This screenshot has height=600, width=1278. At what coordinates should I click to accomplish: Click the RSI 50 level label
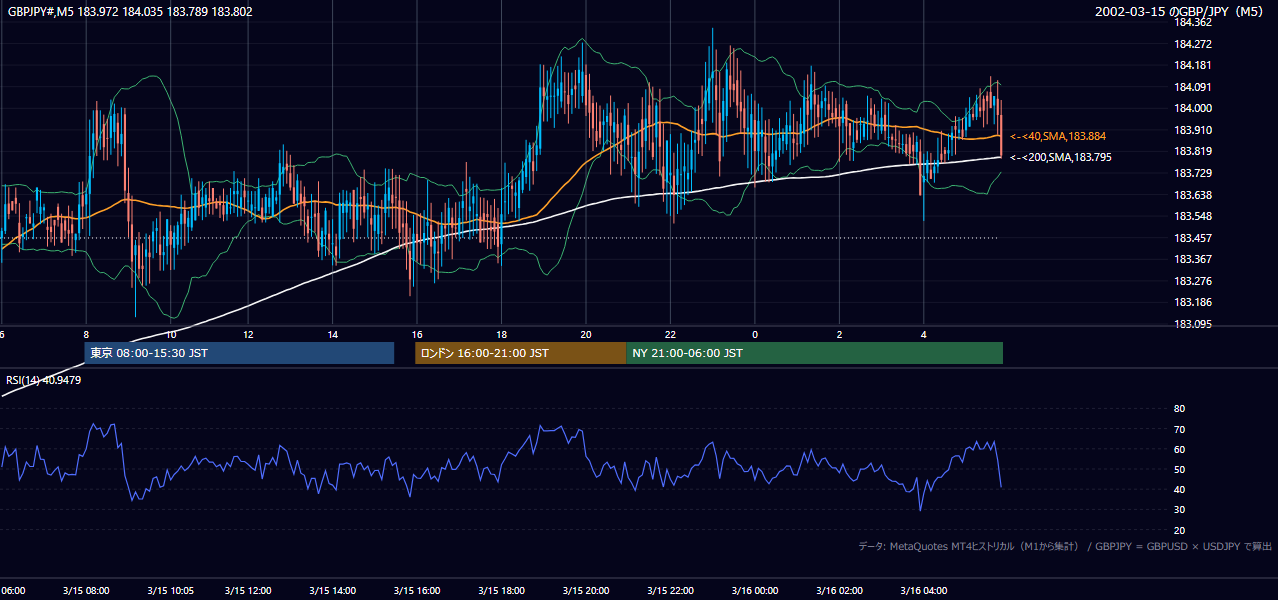pyautogui.click(x=1179, y=469)
